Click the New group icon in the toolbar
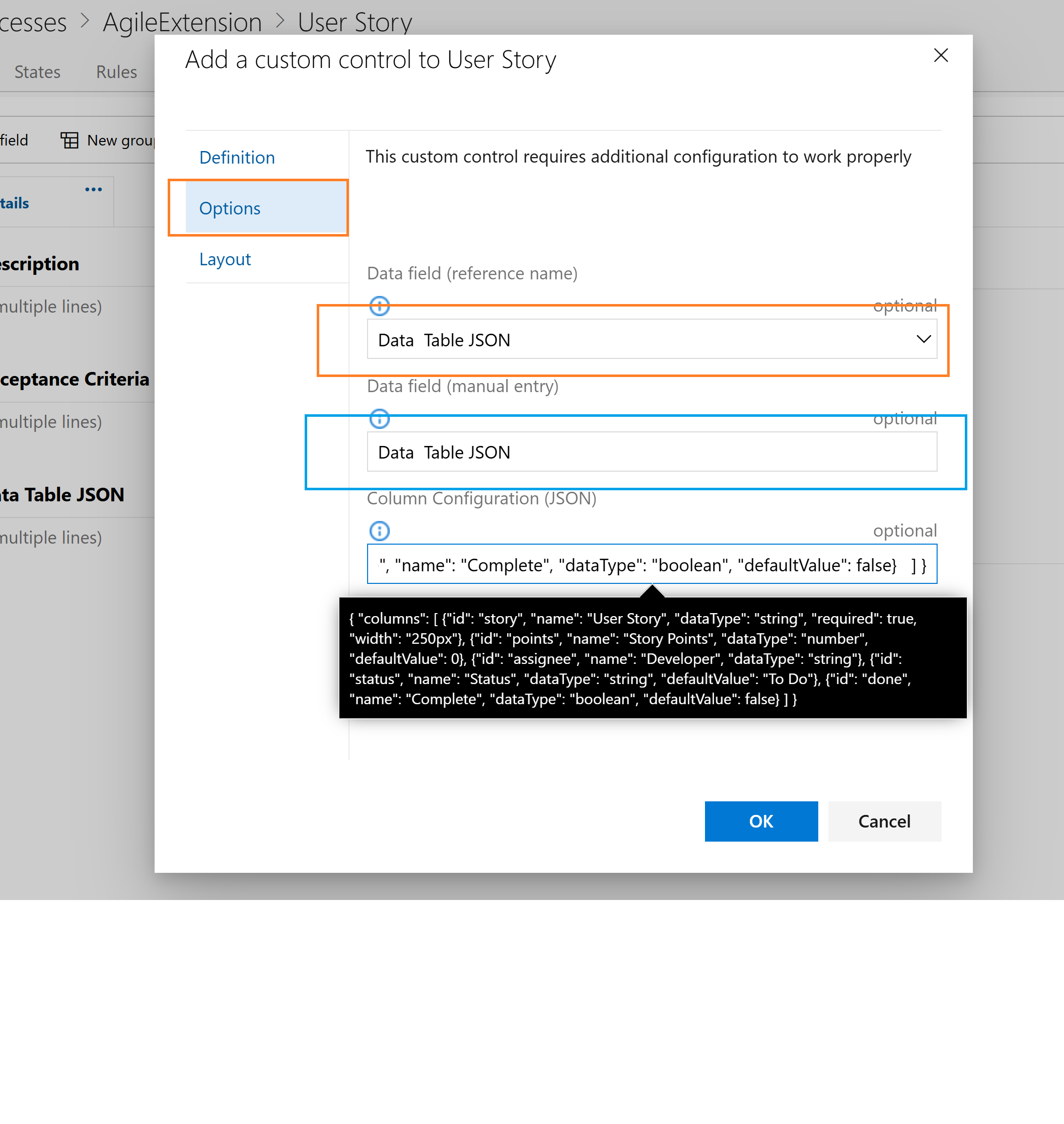Viewport: 1064px width, 1124px height. [x=69, y=139]
